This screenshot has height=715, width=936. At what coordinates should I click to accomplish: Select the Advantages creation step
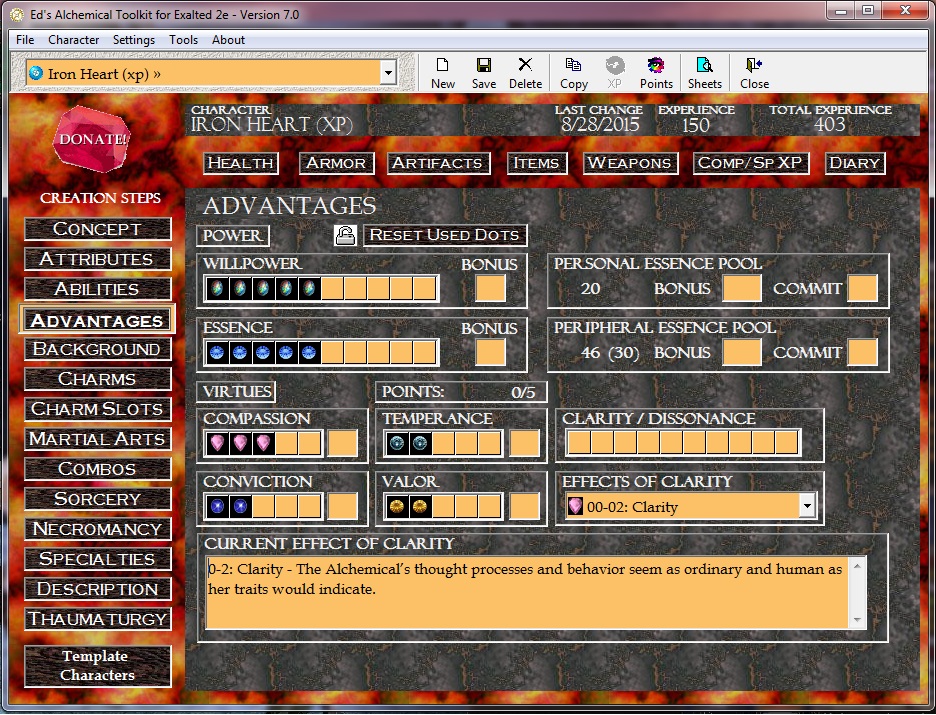coord(97,320)
